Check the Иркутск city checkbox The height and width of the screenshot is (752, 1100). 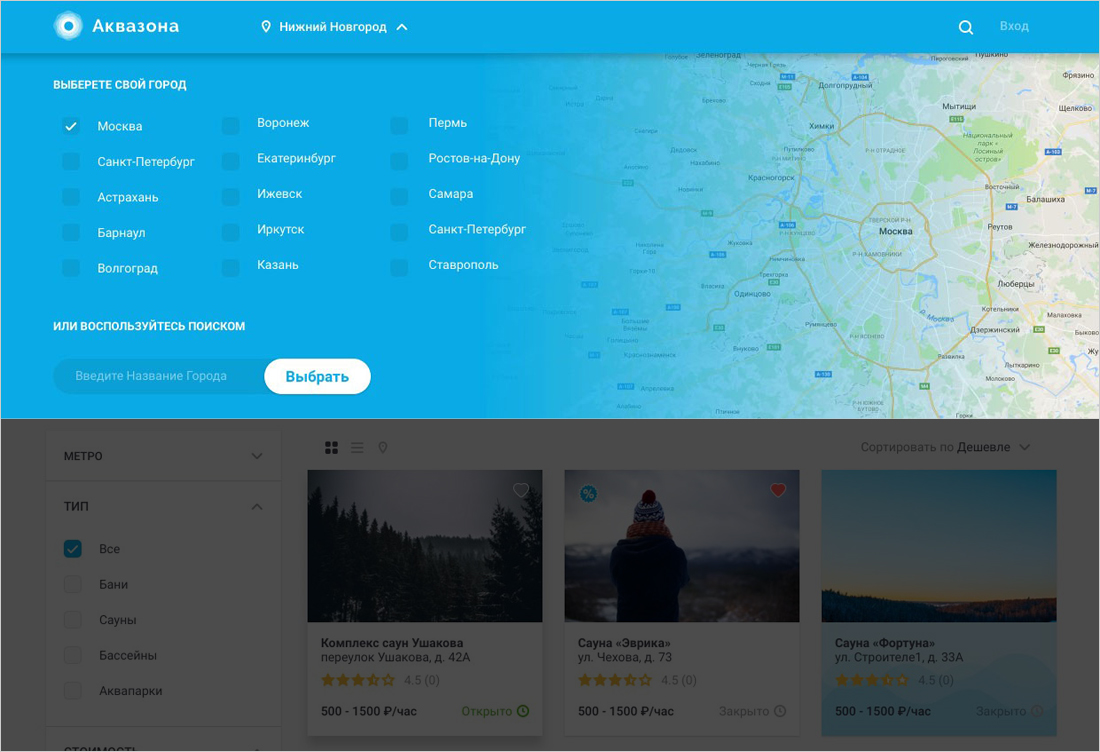231,232
